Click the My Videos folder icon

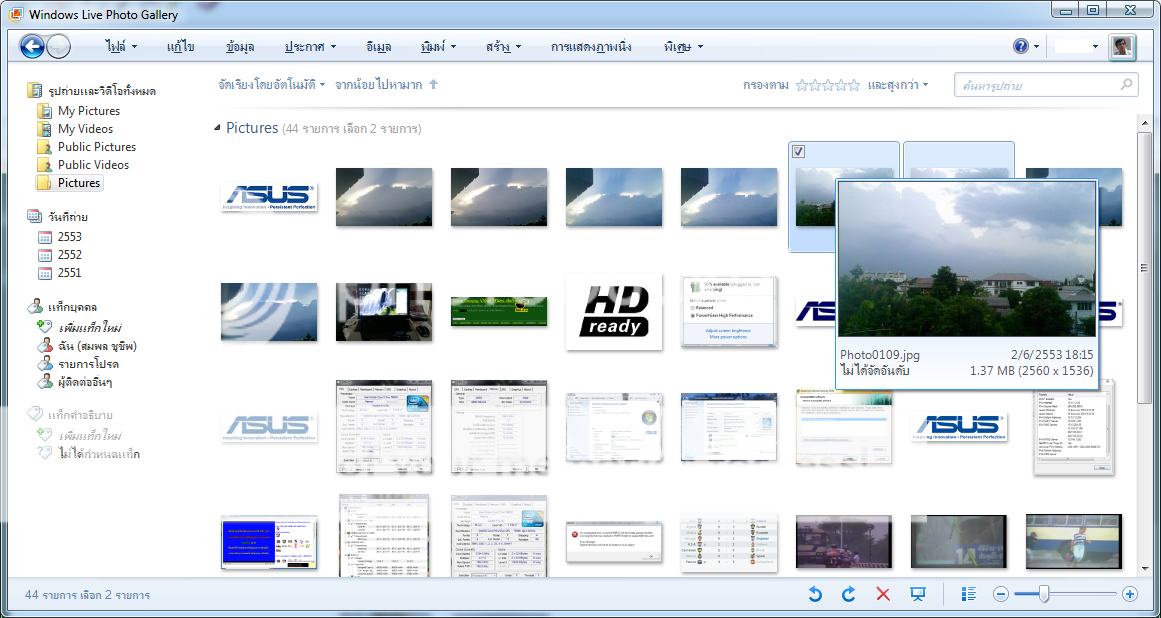[x=44, y=129]
